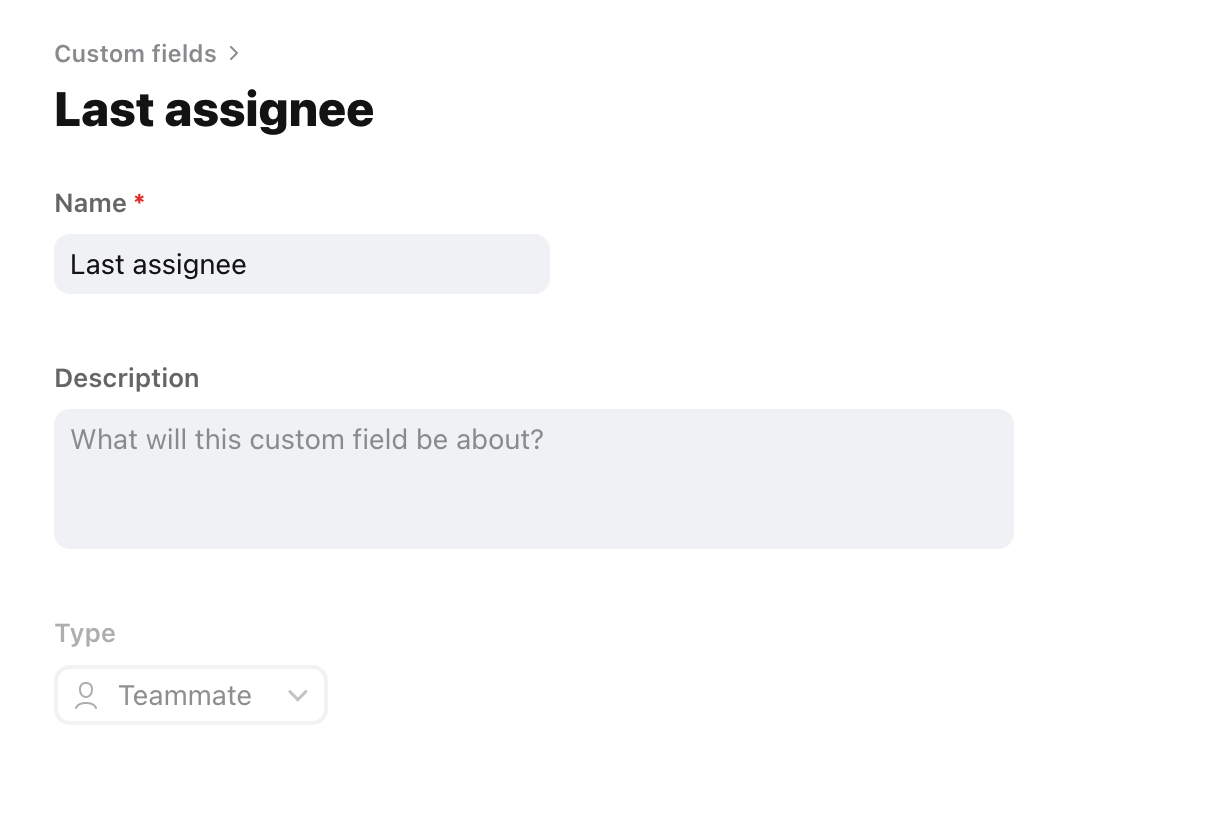Screen dimensions: 1214x834
Task: Click the breadcrumb chevron after Custom fields
Action: click(x=234, y=53)
